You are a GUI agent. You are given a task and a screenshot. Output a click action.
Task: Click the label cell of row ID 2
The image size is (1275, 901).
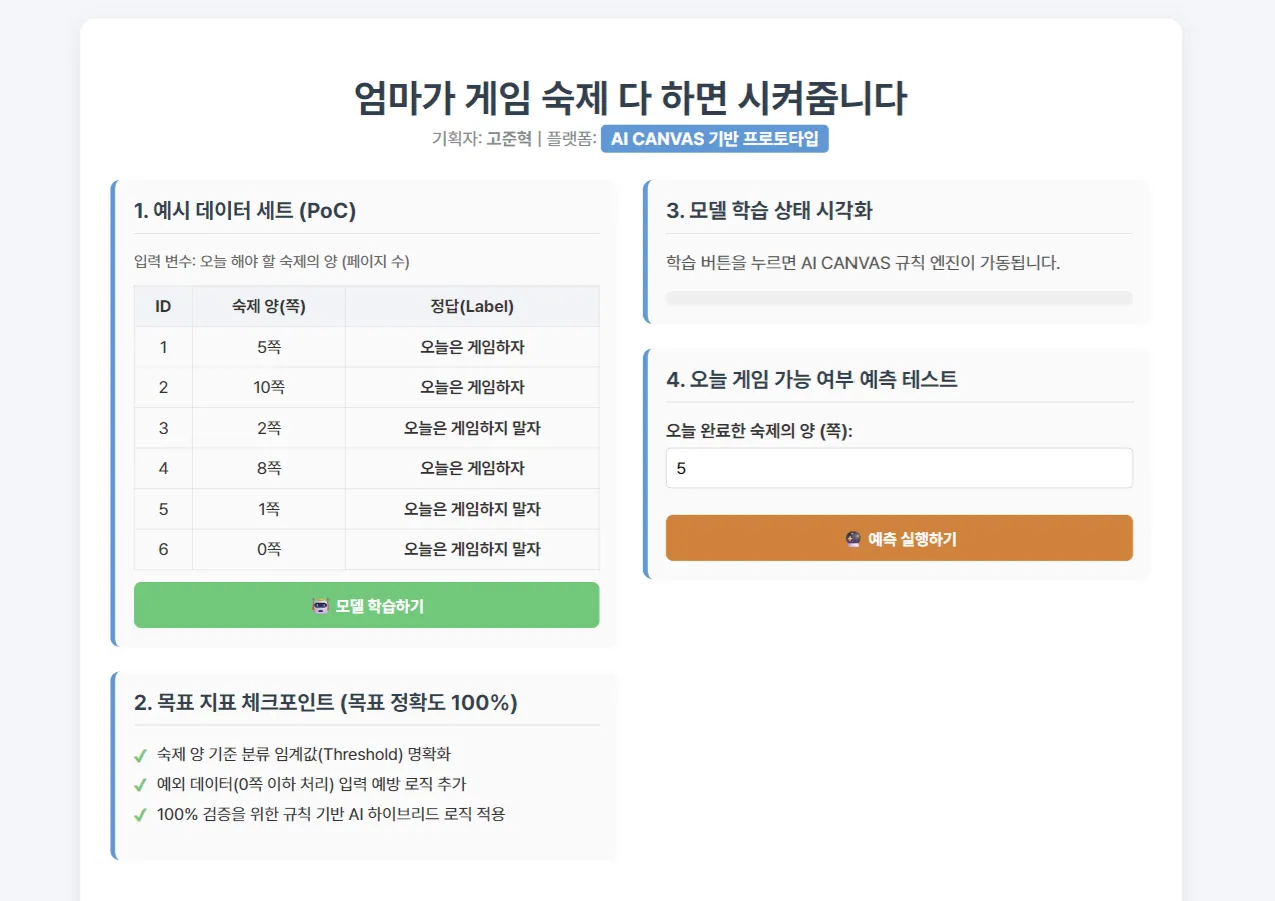[x=472, y=387]
